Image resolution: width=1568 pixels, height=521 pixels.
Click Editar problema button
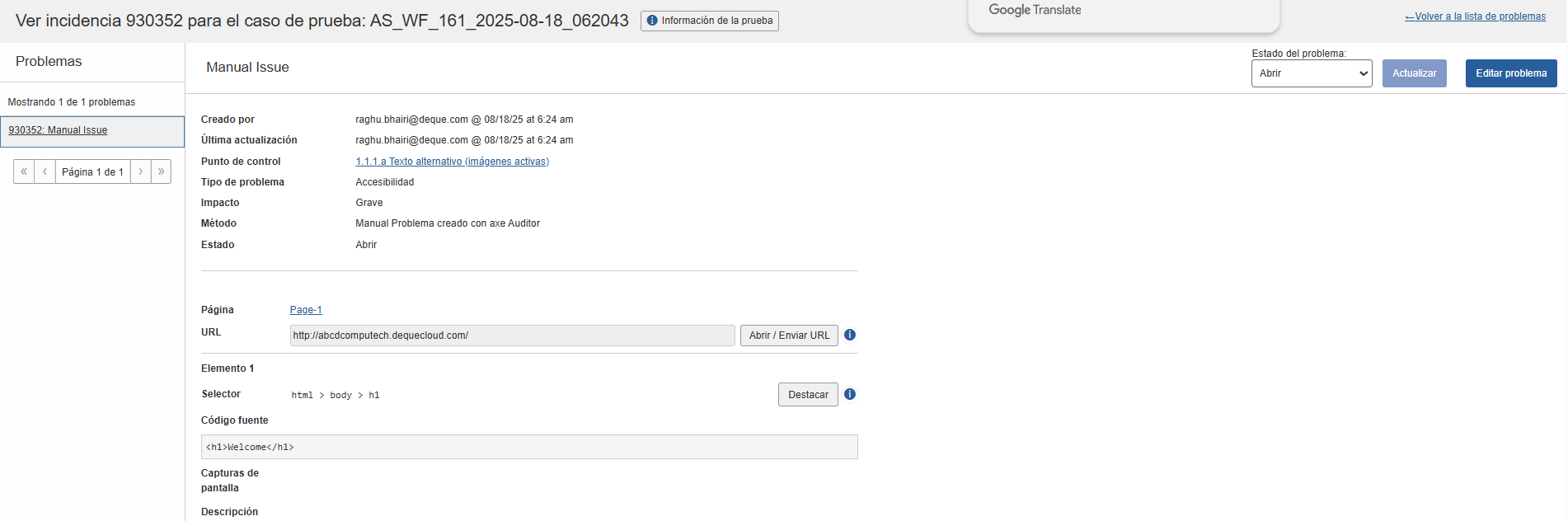point(1510,73)
